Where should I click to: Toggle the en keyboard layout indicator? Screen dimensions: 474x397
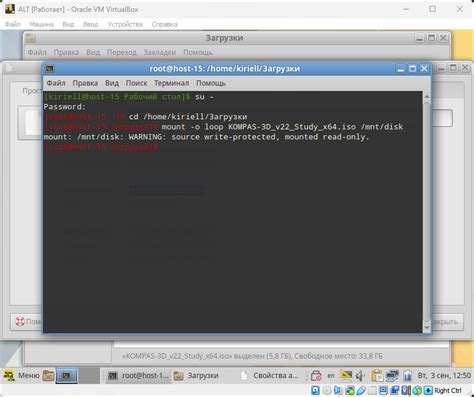(331, 376)
